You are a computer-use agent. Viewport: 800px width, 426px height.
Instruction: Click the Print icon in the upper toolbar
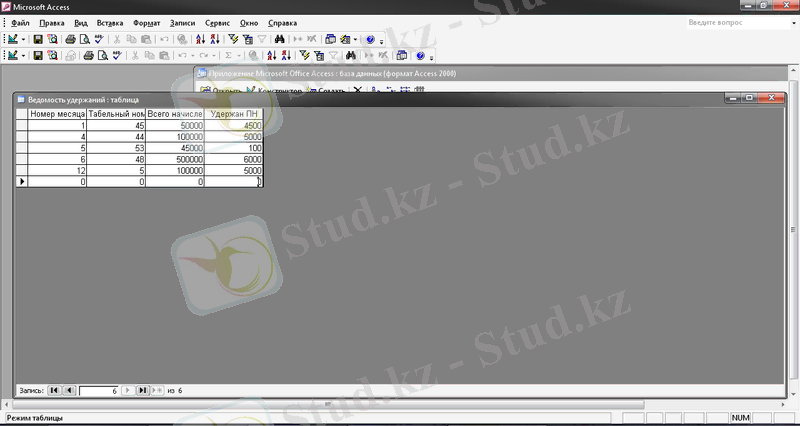(x=70, y=39)
